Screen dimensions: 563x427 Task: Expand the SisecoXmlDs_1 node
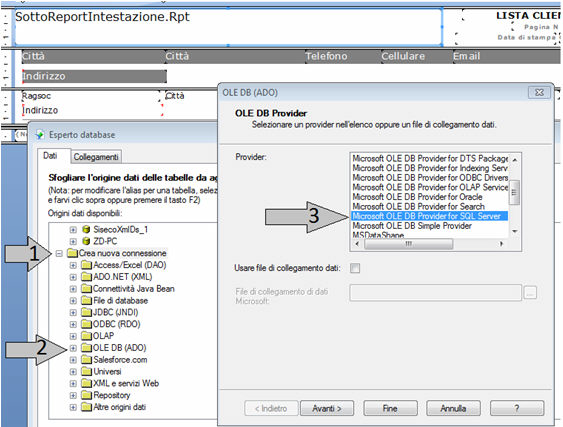click(x=73, y=229)
